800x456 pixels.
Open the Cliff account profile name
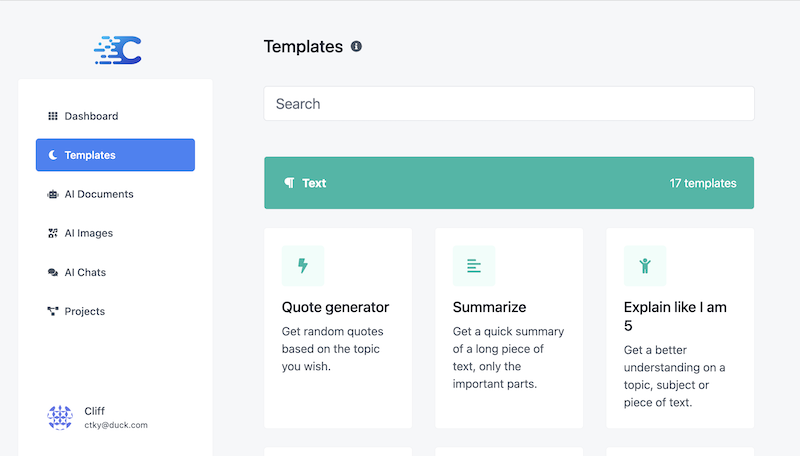(x=94, y=411)
